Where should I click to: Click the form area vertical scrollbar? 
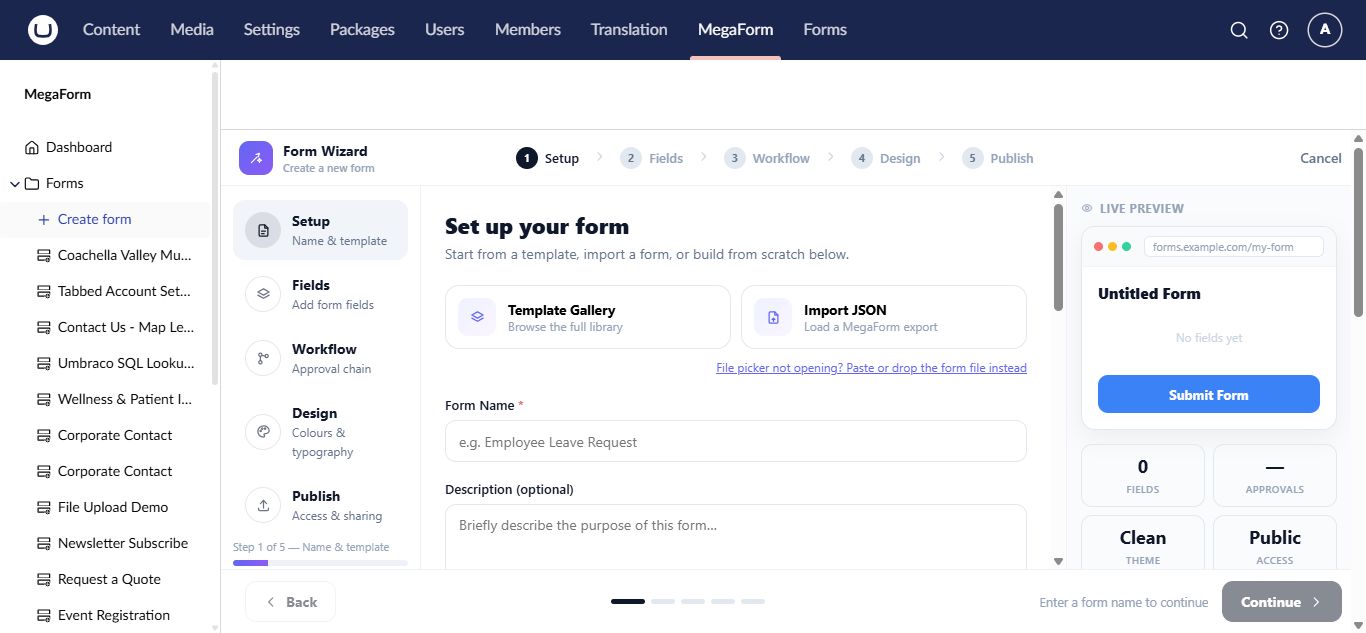(1059, 258)
